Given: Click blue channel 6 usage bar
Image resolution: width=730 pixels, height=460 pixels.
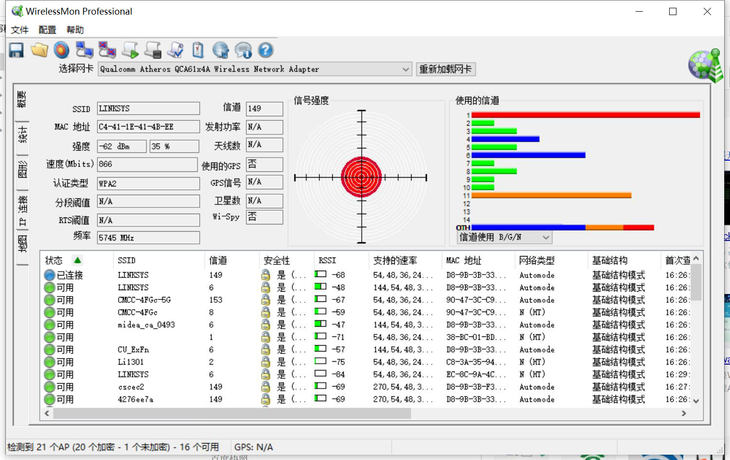Looking at the screenshot, I should 528,155.
